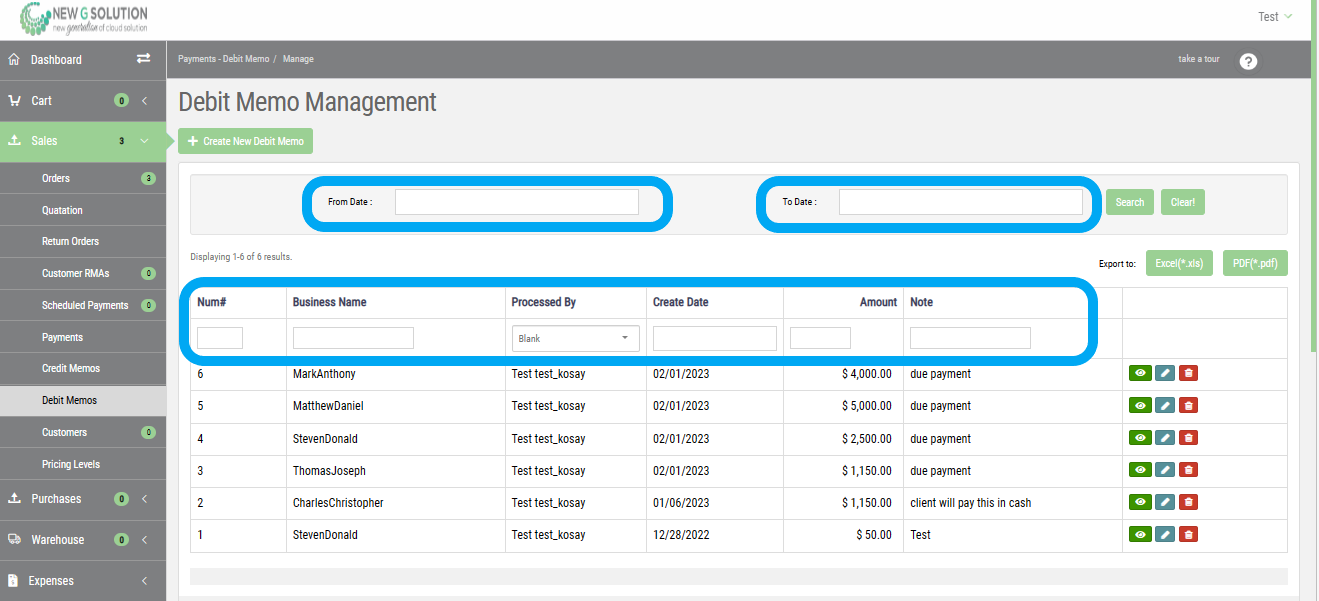Click the edit pencil icon on row 5
Screen dimensions: 1319x601
(x=1164, y=404)
